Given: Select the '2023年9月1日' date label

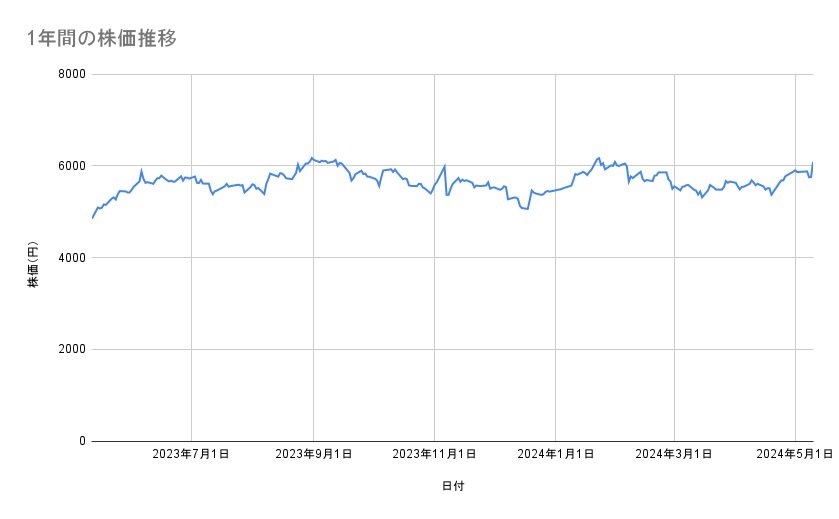Looking at the screenshot, I should click(313, 455).
